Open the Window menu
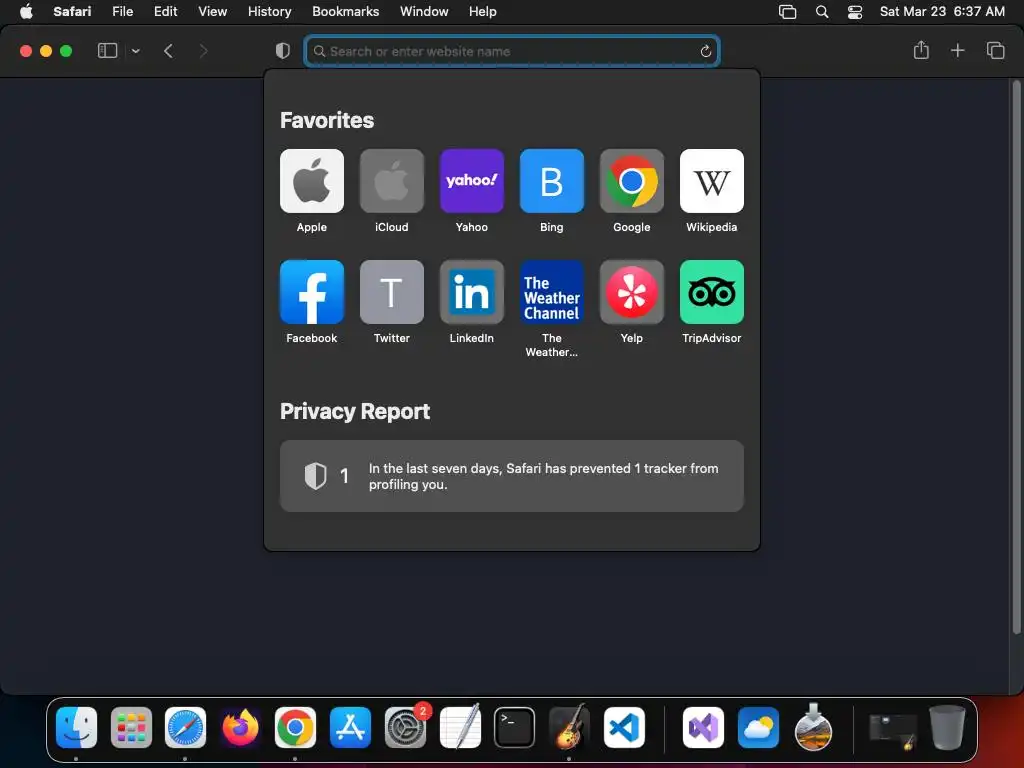This screenshot has width=1024, height=768. (x=424, y=12)
